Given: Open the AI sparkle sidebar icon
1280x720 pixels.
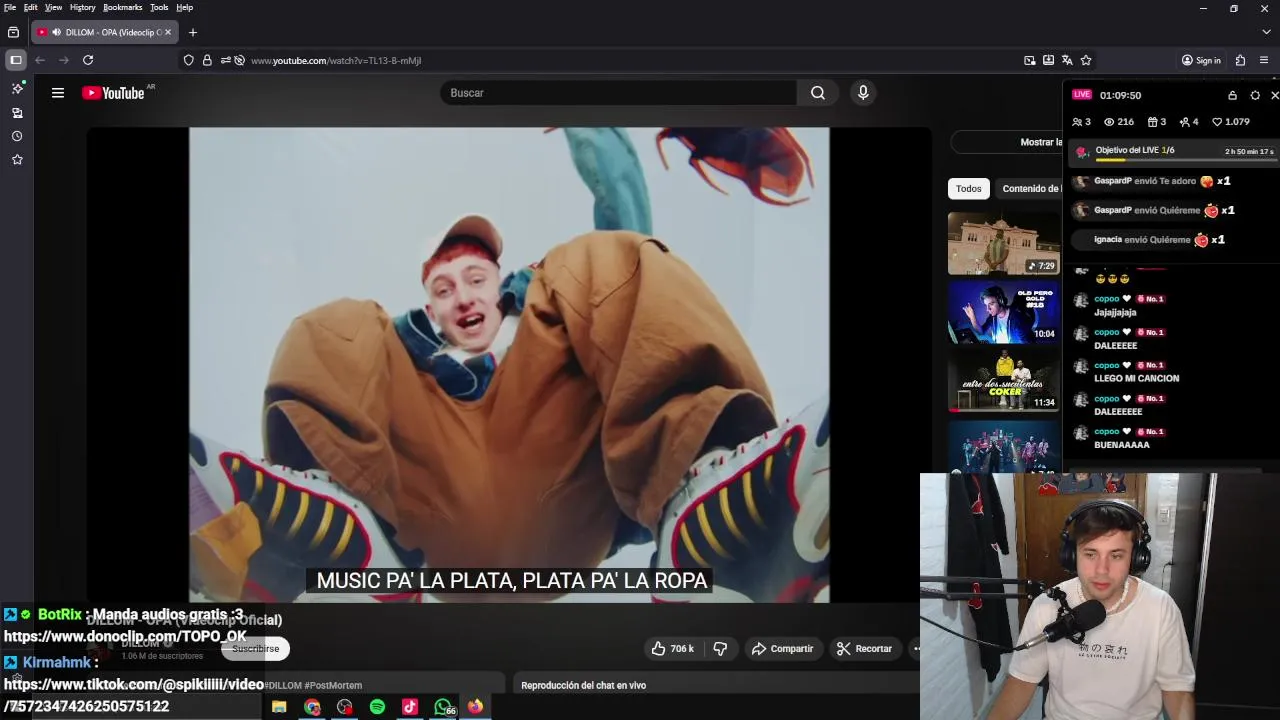Looking at the screenshot, I should 17,89.
